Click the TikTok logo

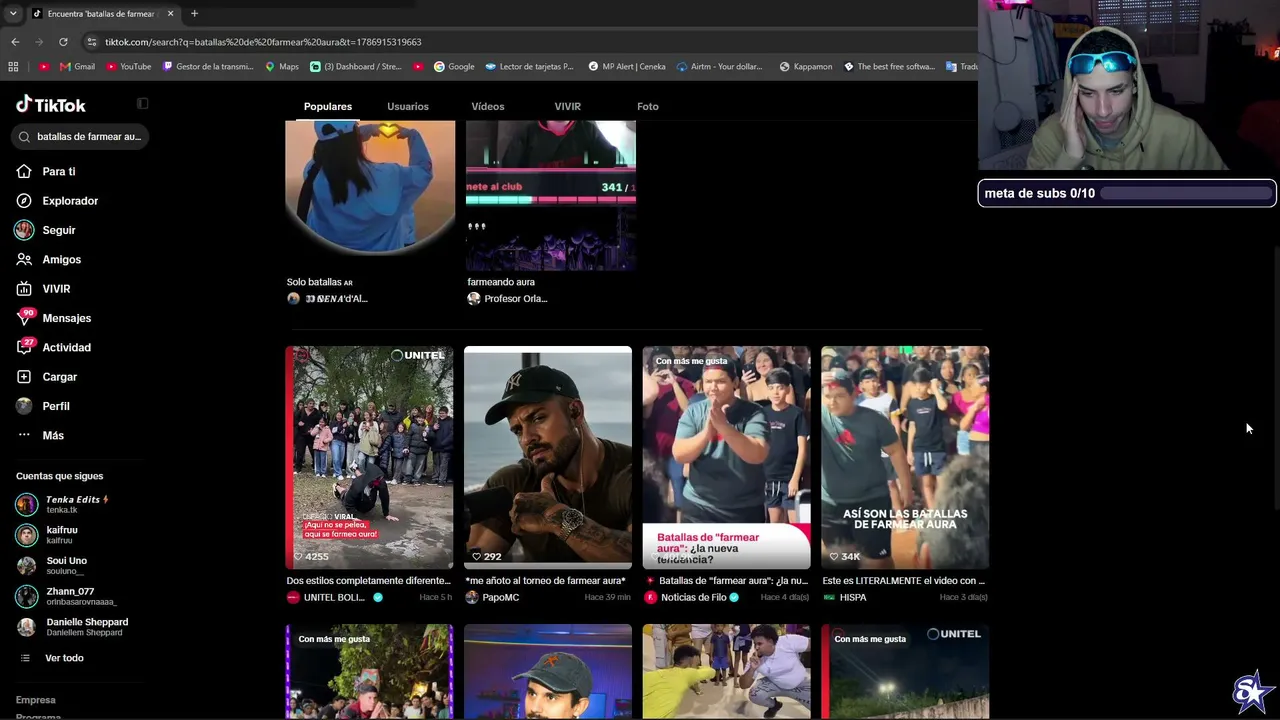[51, 105]
